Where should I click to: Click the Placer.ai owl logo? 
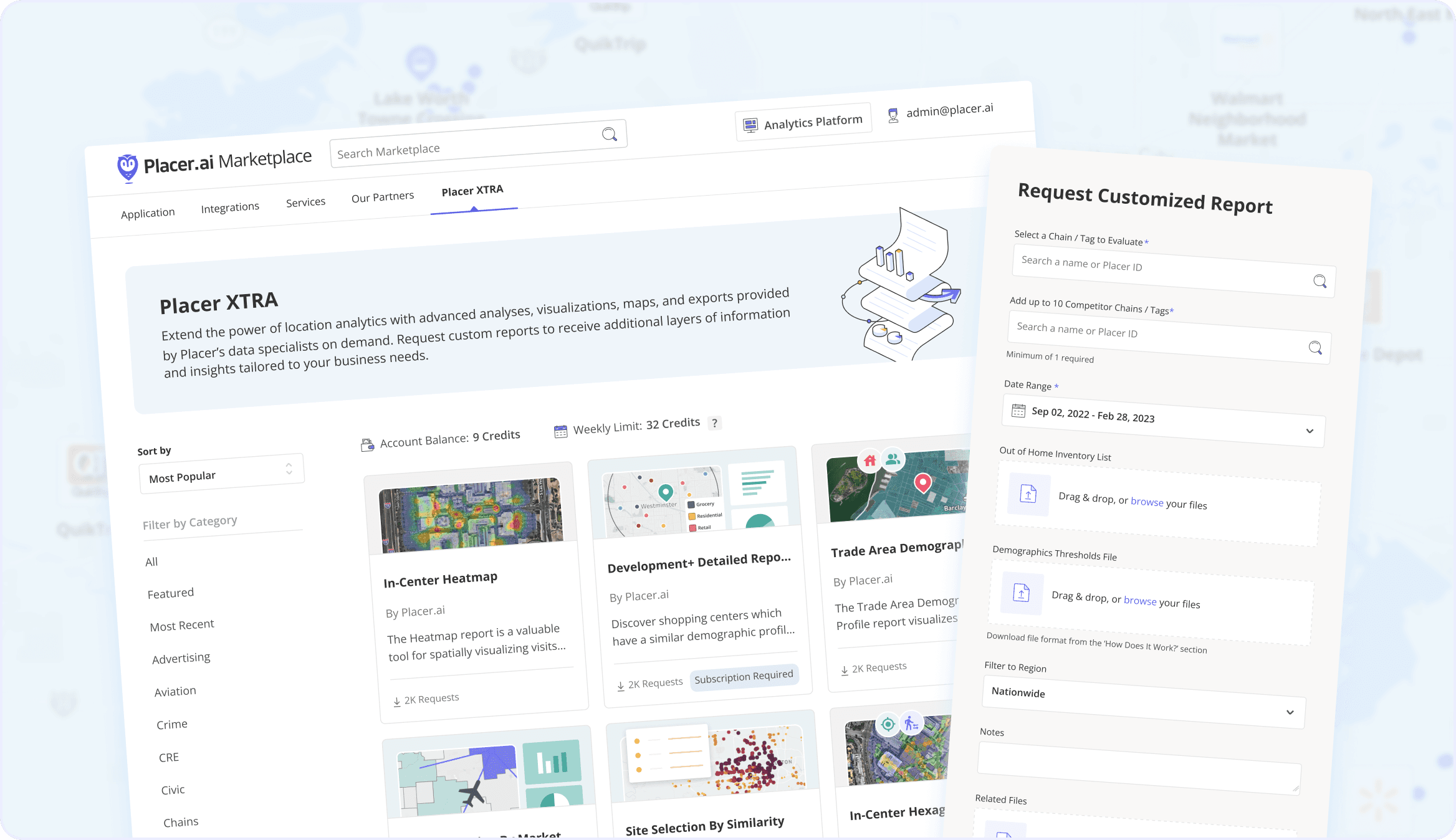click(128, 168)
